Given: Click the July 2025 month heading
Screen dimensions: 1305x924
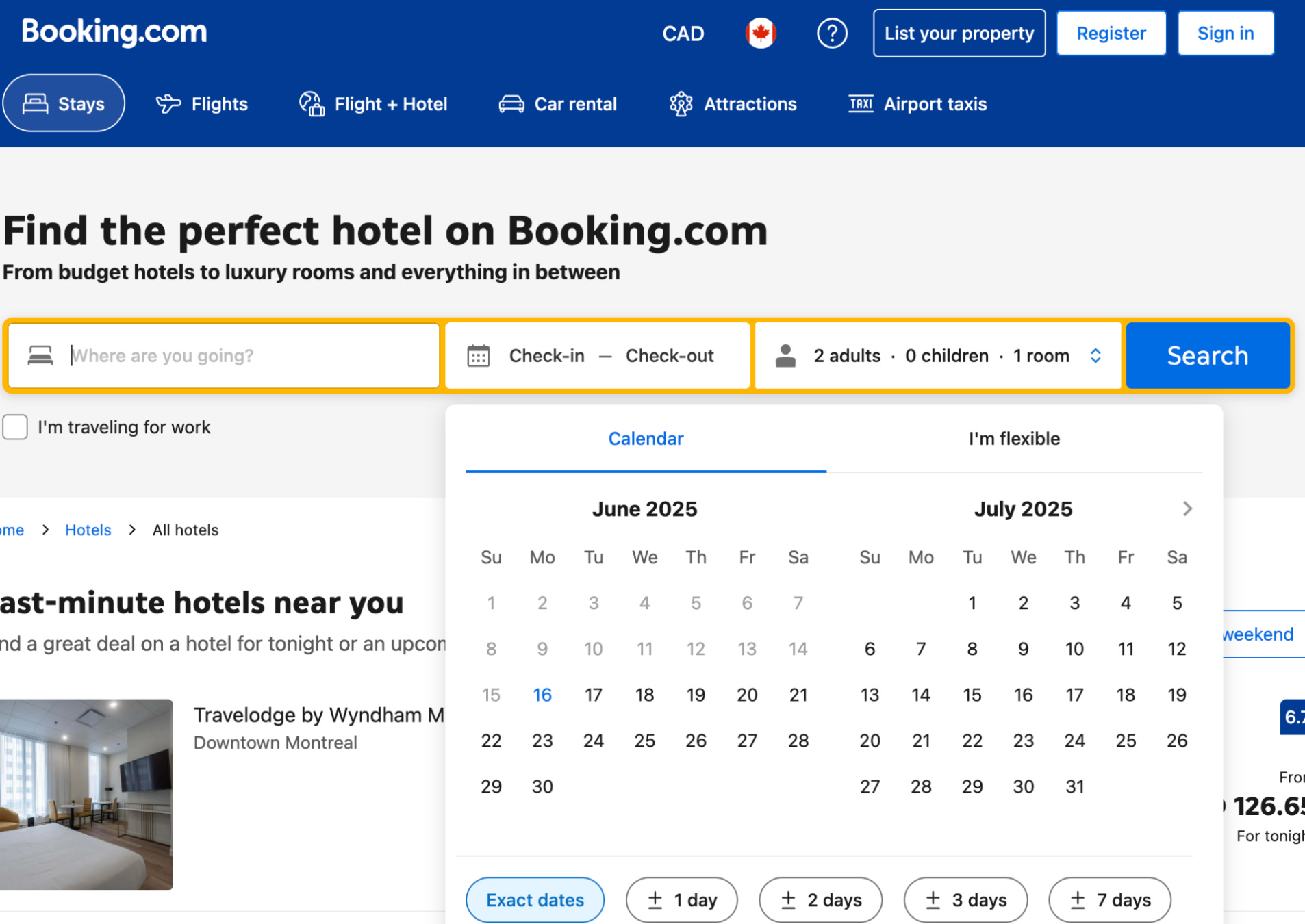Looking at the screenshot, I should [x=1023, y=509].
